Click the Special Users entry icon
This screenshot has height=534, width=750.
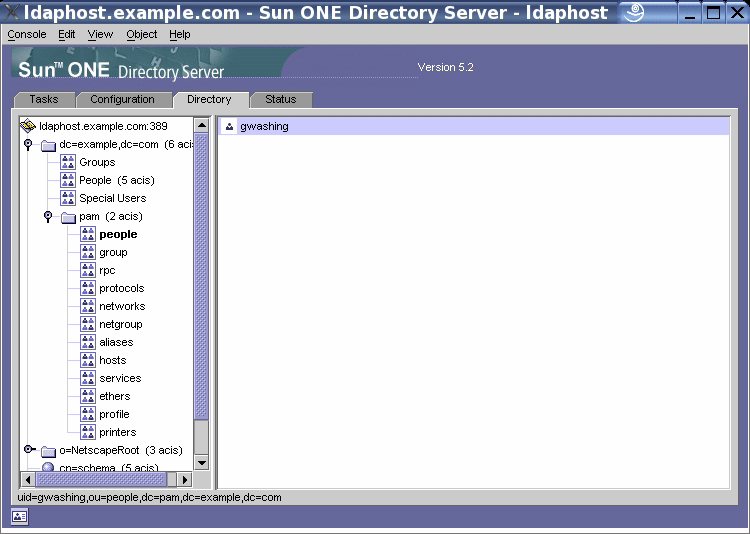[68, 198]
